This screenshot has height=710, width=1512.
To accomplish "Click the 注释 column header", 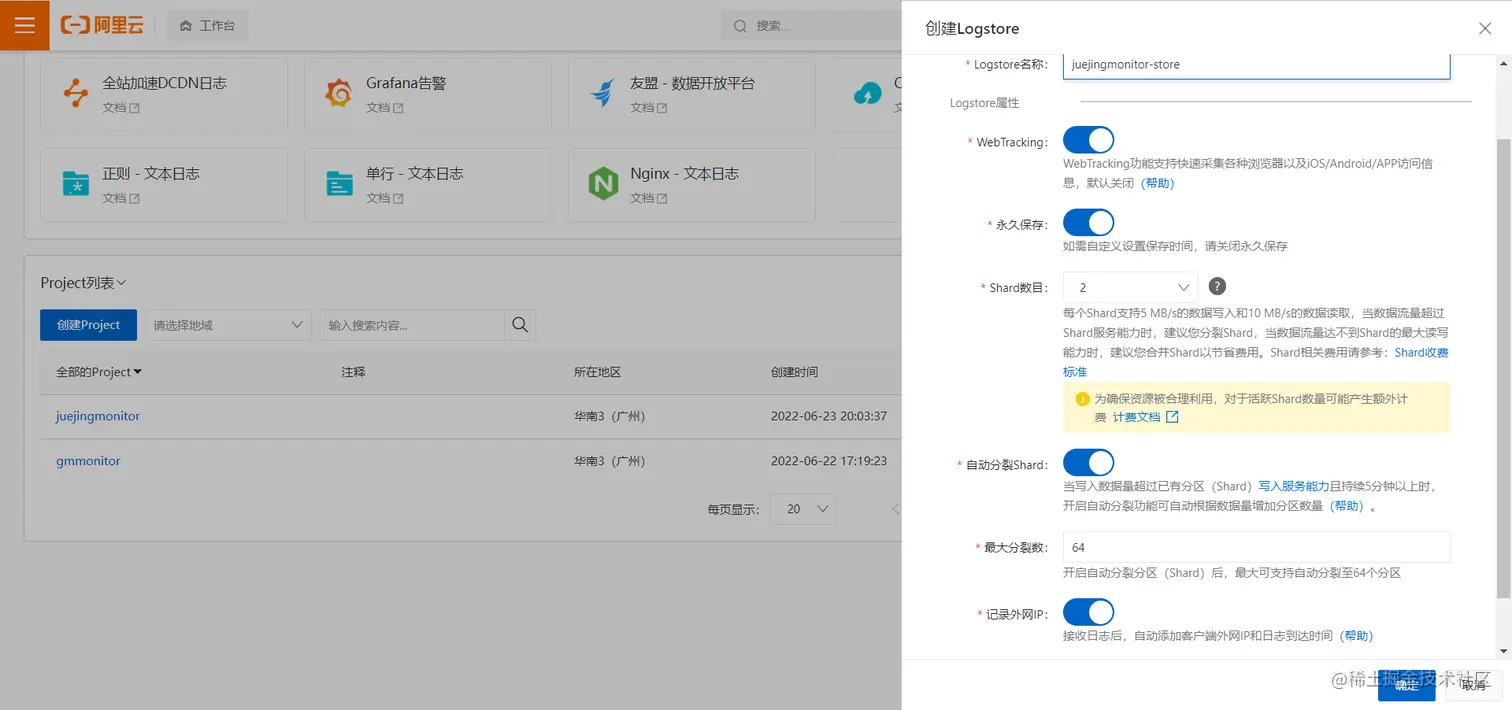I will (353, 372).
